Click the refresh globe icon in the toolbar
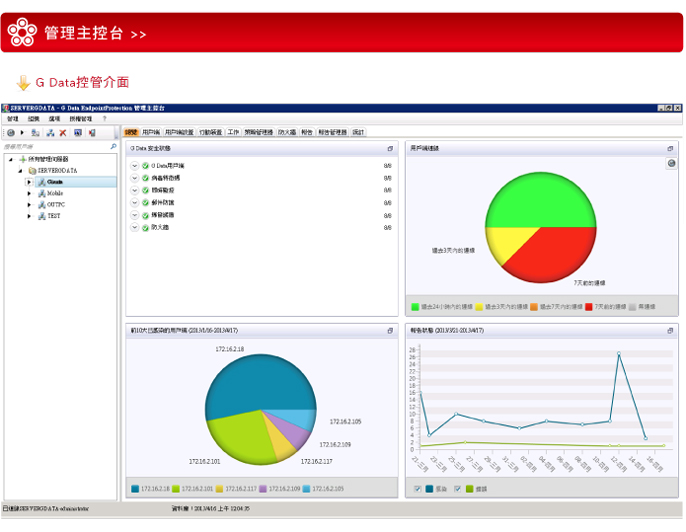The image size is (686, 532). point(11,133)
